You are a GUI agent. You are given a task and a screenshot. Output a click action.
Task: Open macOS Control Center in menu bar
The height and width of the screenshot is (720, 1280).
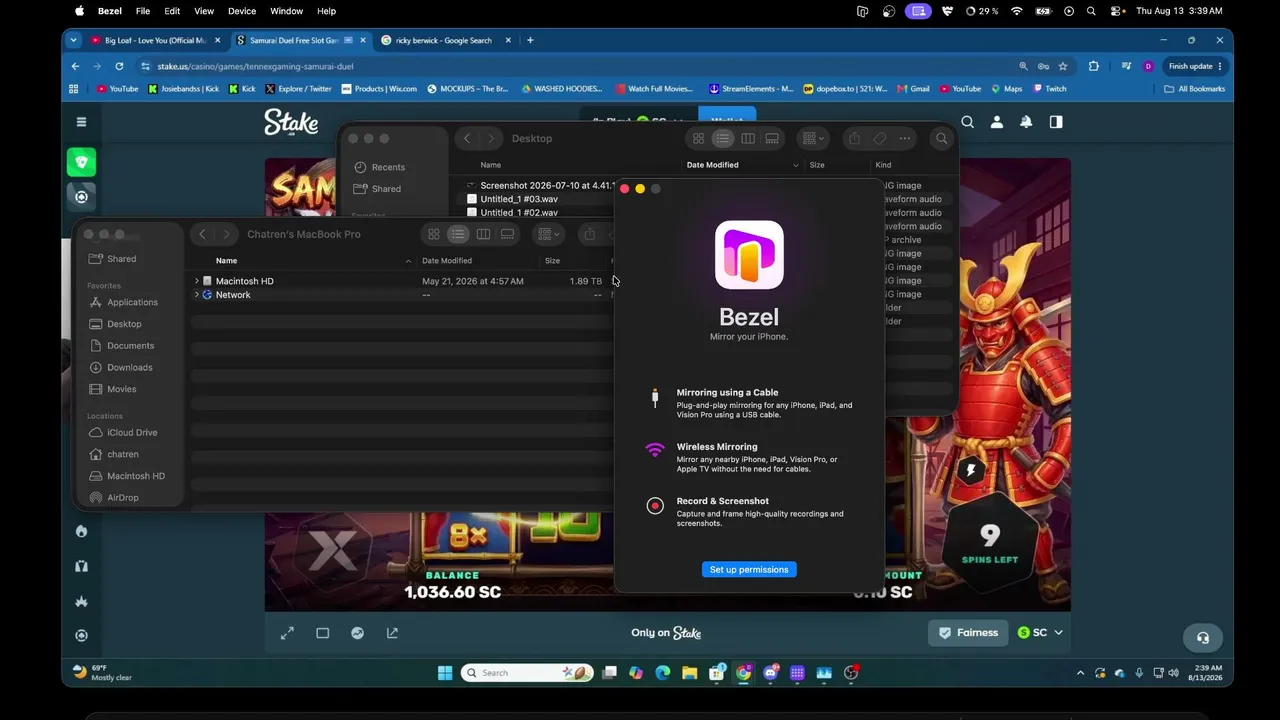[1117, 11]
